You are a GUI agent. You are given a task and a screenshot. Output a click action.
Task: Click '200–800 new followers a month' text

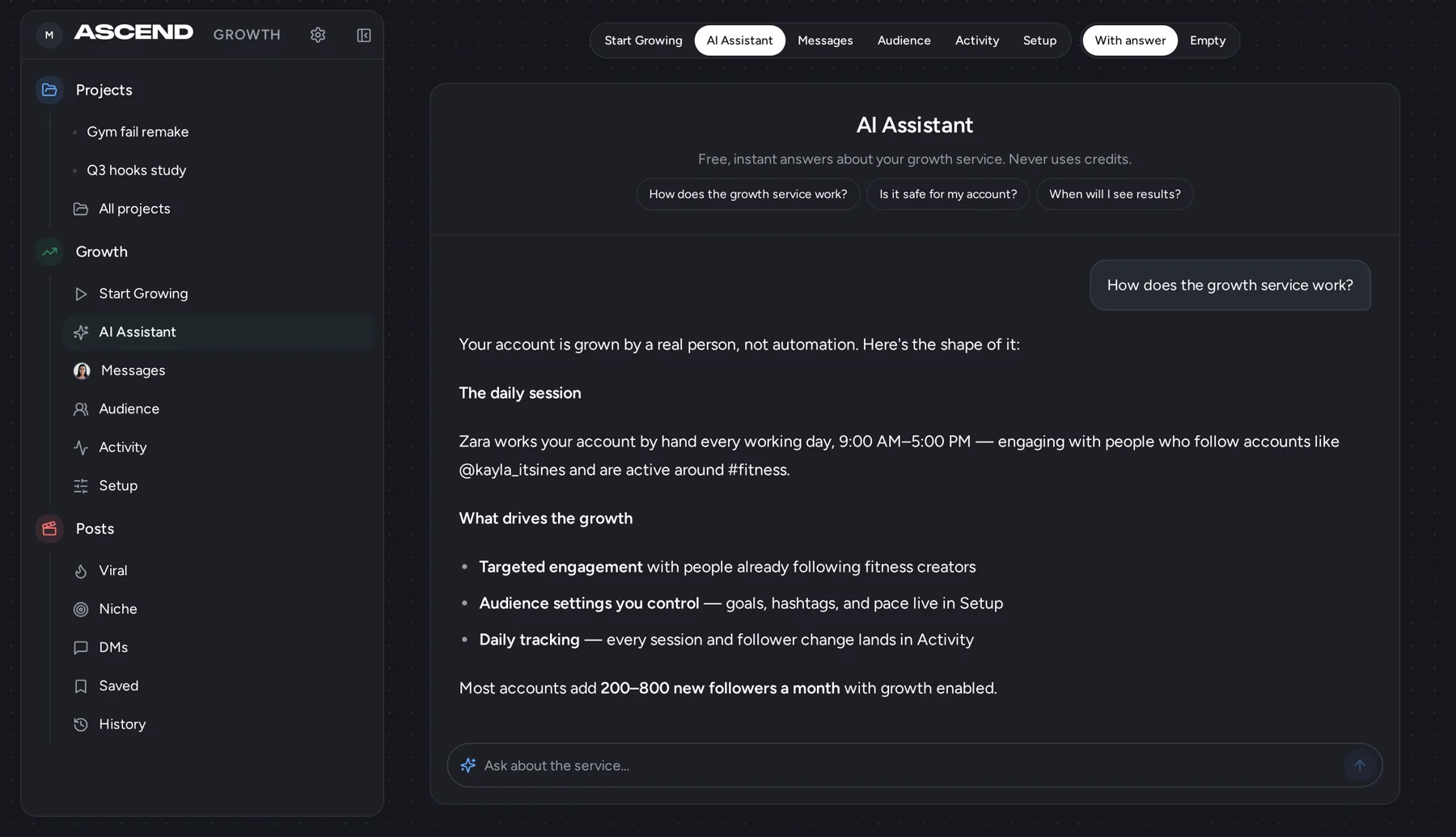720,688
